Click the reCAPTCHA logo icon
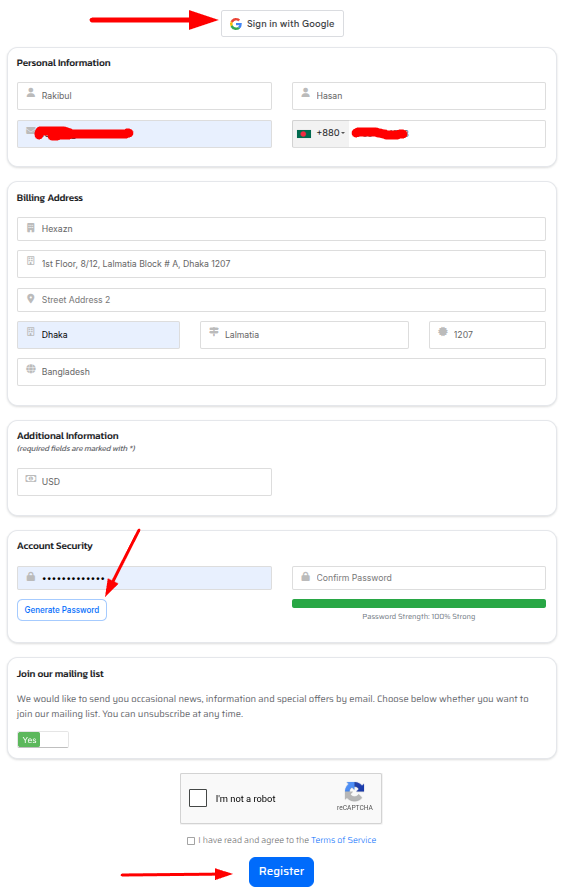The width and height of the screenshot is (566, 889). point(354,791)
